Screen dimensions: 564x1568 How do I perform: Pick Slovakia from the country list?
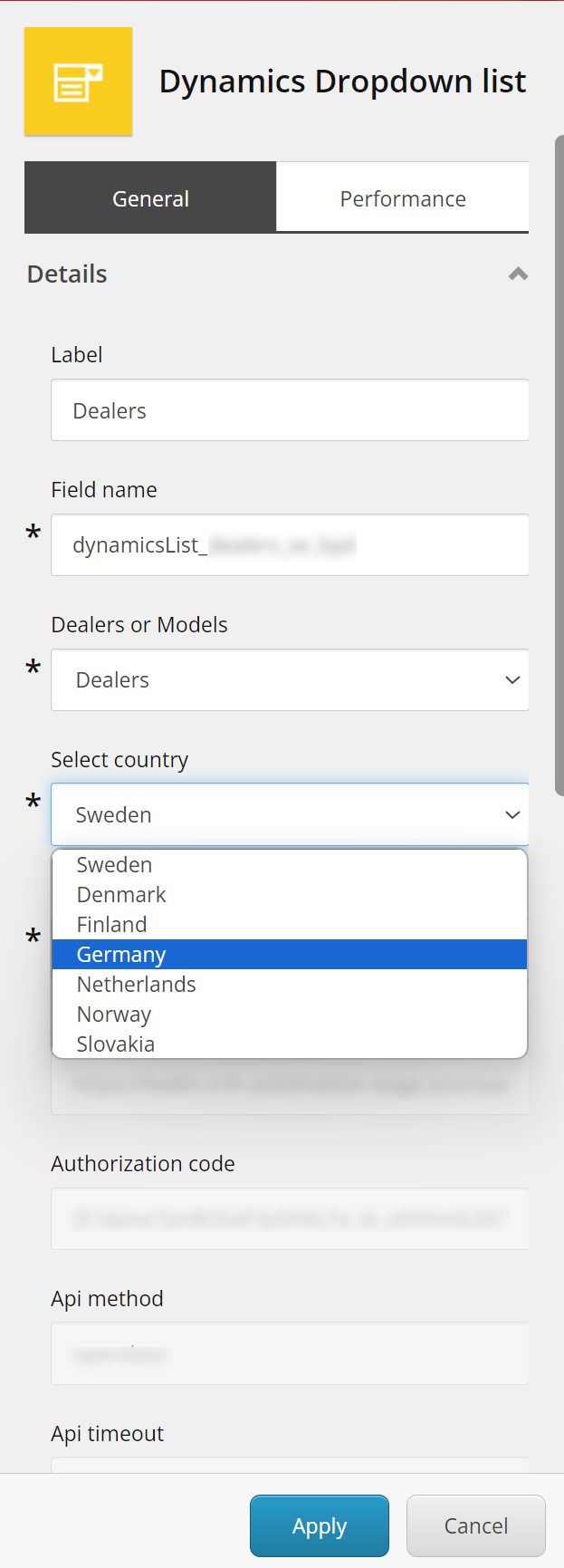click(116, 1044)
